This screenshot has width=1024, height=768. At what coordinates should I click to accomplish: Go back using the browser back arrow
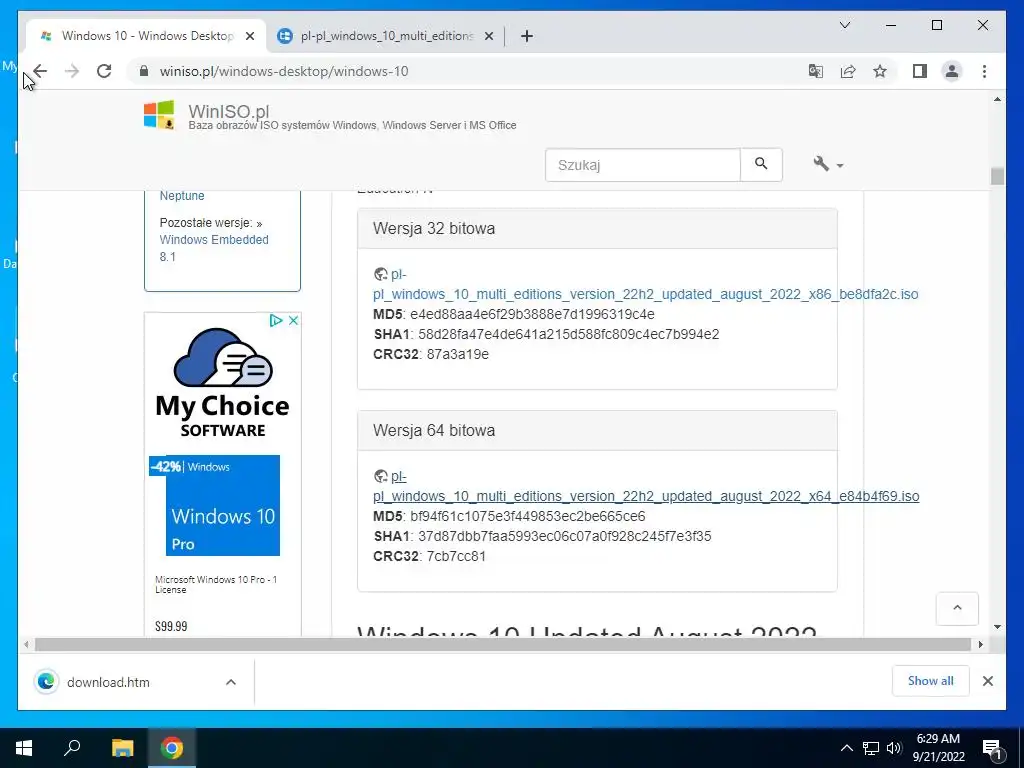[40, 71]
